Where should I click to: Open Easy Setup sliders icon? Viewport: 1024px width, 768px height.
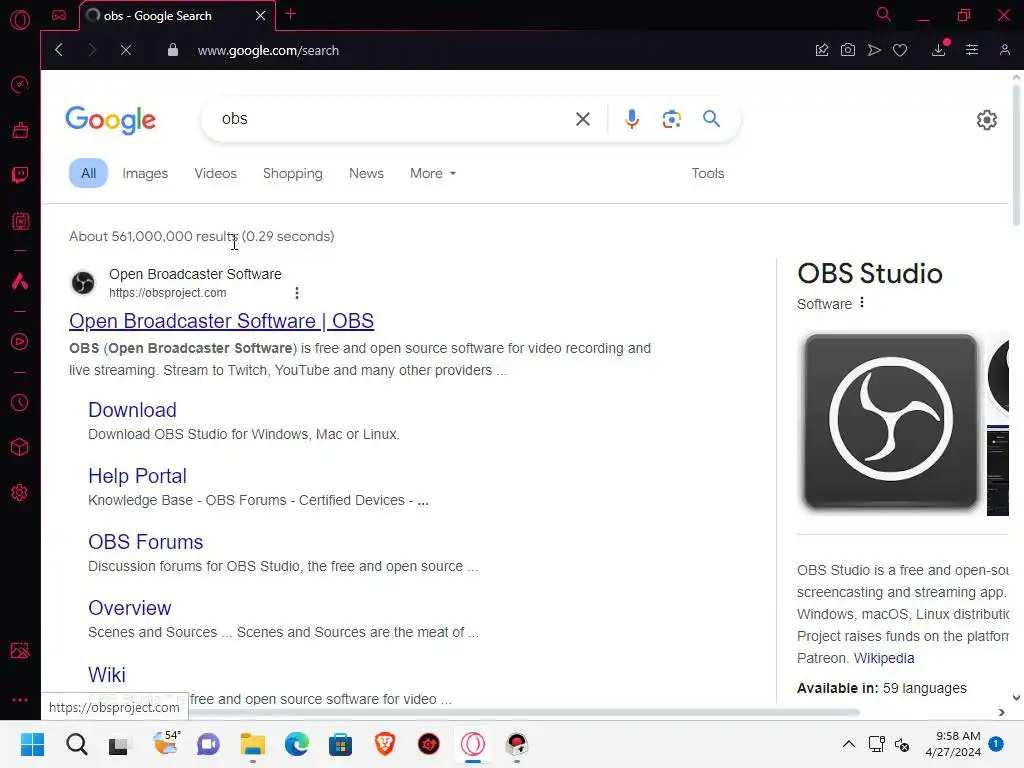click(x=972, y=50)
